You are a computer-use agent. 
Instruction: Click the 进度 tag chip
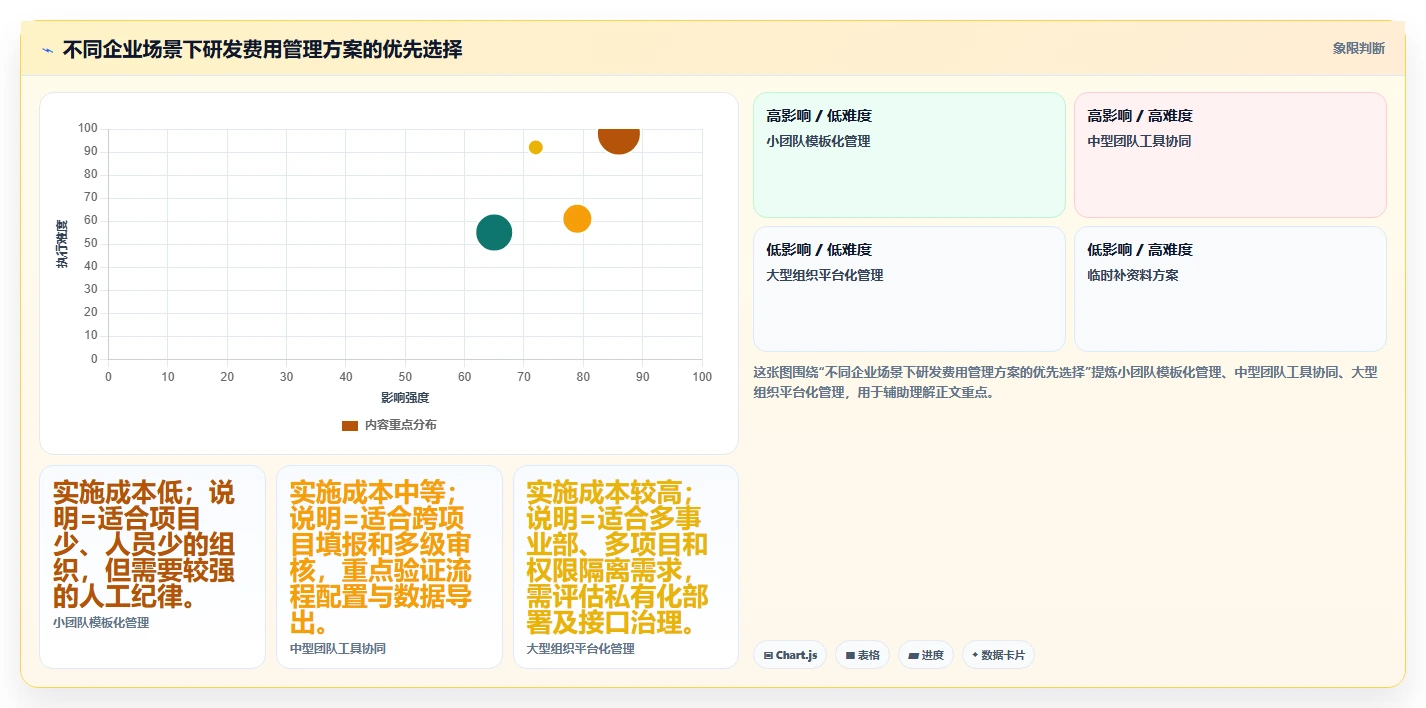(926, 655)
